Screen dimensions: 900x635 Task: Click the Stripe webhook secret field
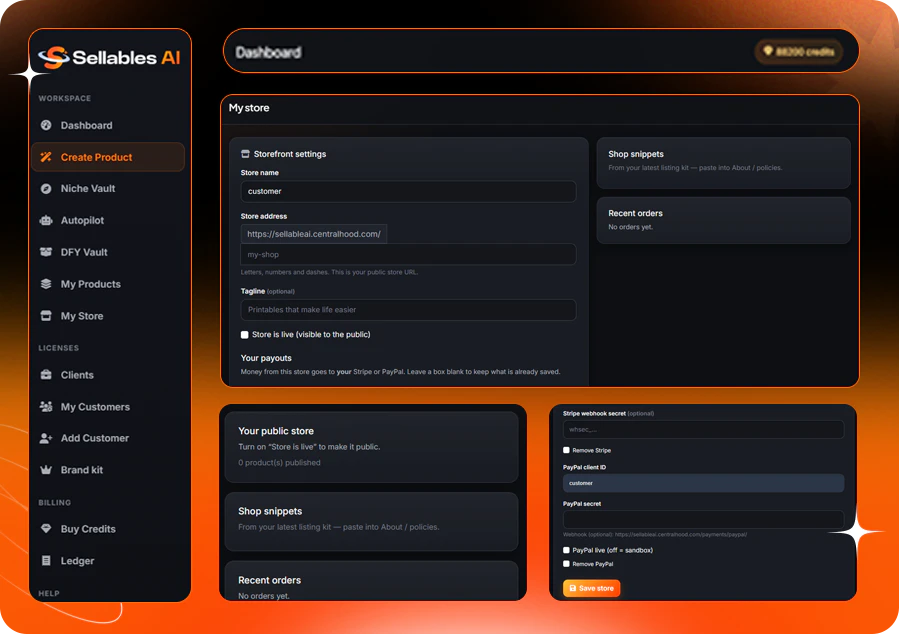click(x=703, y=429)
